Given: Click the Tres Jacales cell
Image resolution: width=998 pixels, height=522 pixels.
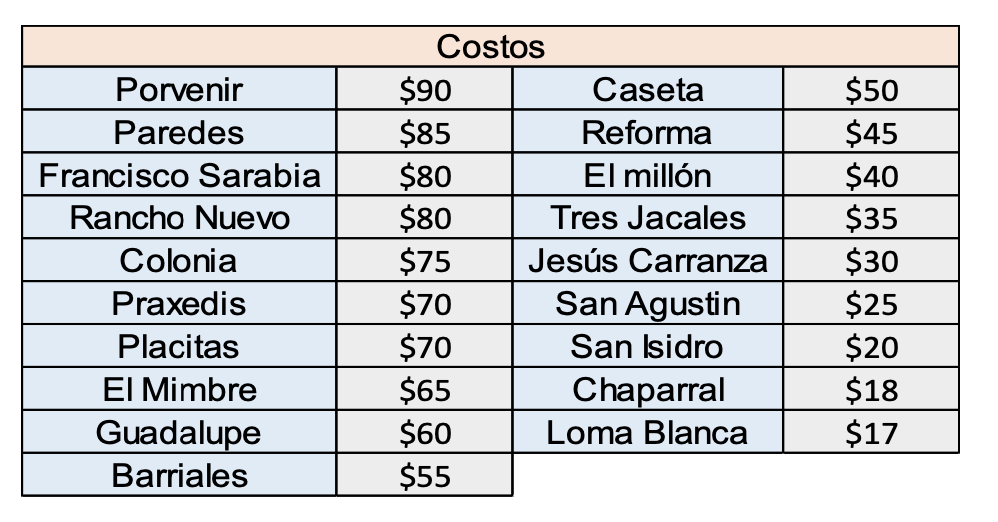Looking at the screenshot, I should 648,217.
